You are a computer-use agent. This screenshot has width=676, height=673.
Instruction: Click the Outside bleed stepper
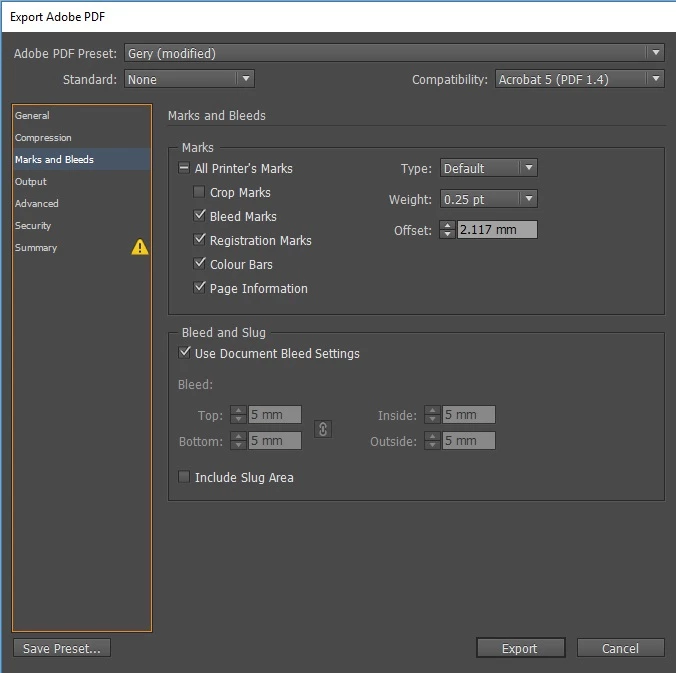[432, 441]
